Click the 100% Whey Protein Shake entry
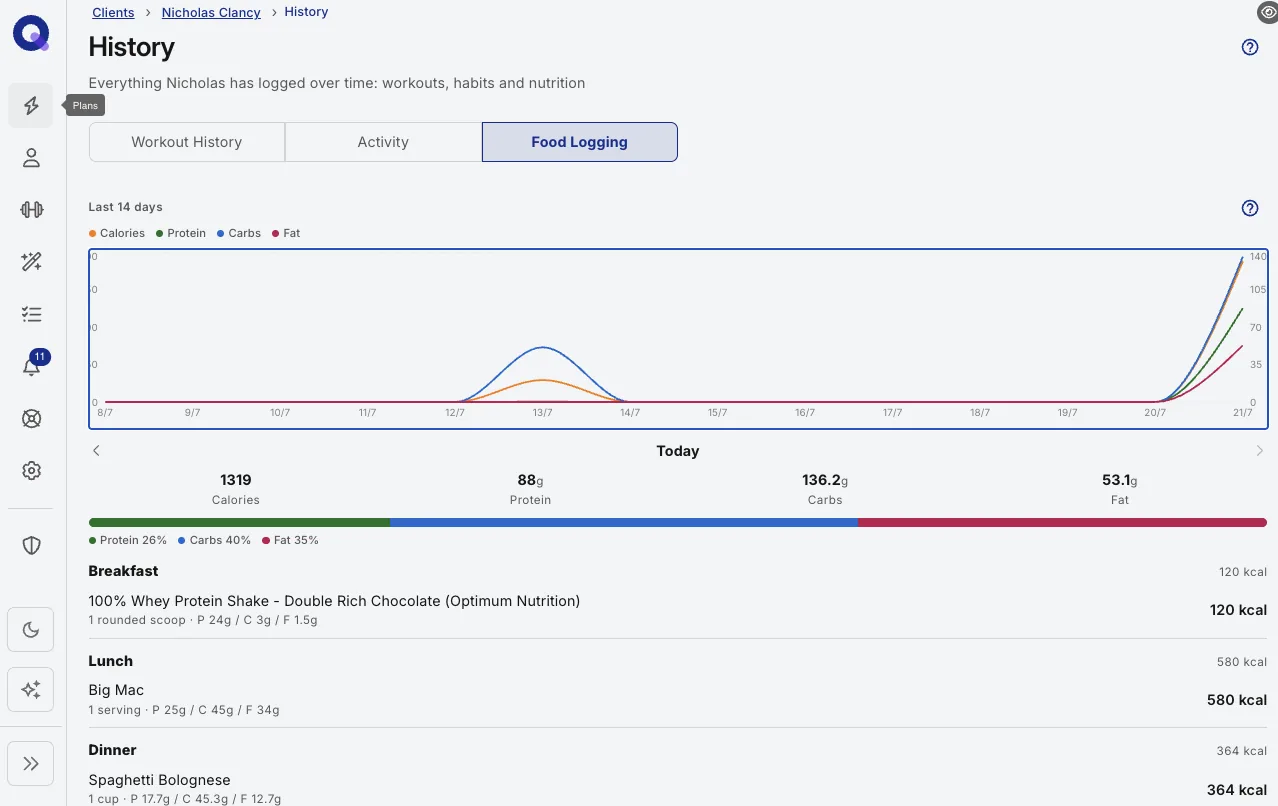Screen dimensions: 1278x806 678,610
